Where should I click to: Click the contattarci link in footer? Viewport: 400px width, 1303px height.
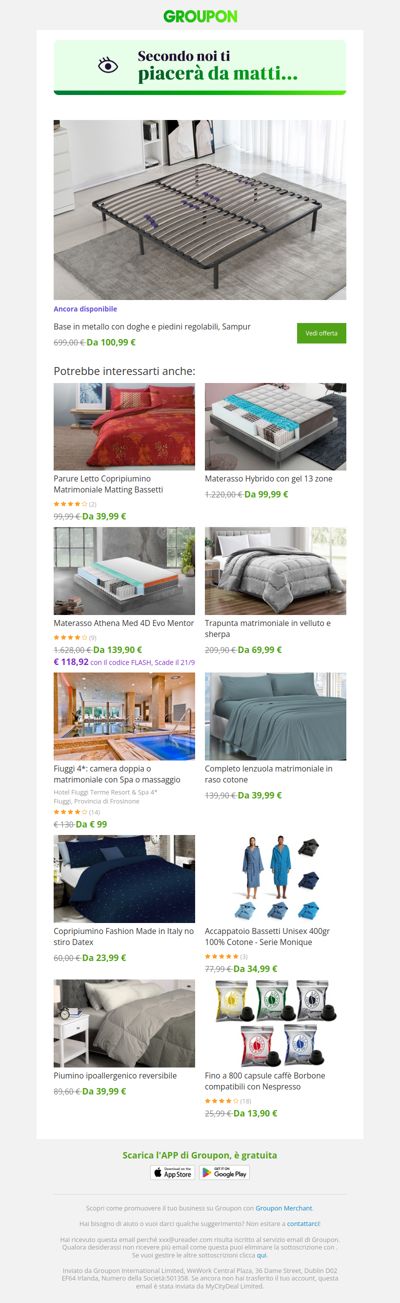303,1223
